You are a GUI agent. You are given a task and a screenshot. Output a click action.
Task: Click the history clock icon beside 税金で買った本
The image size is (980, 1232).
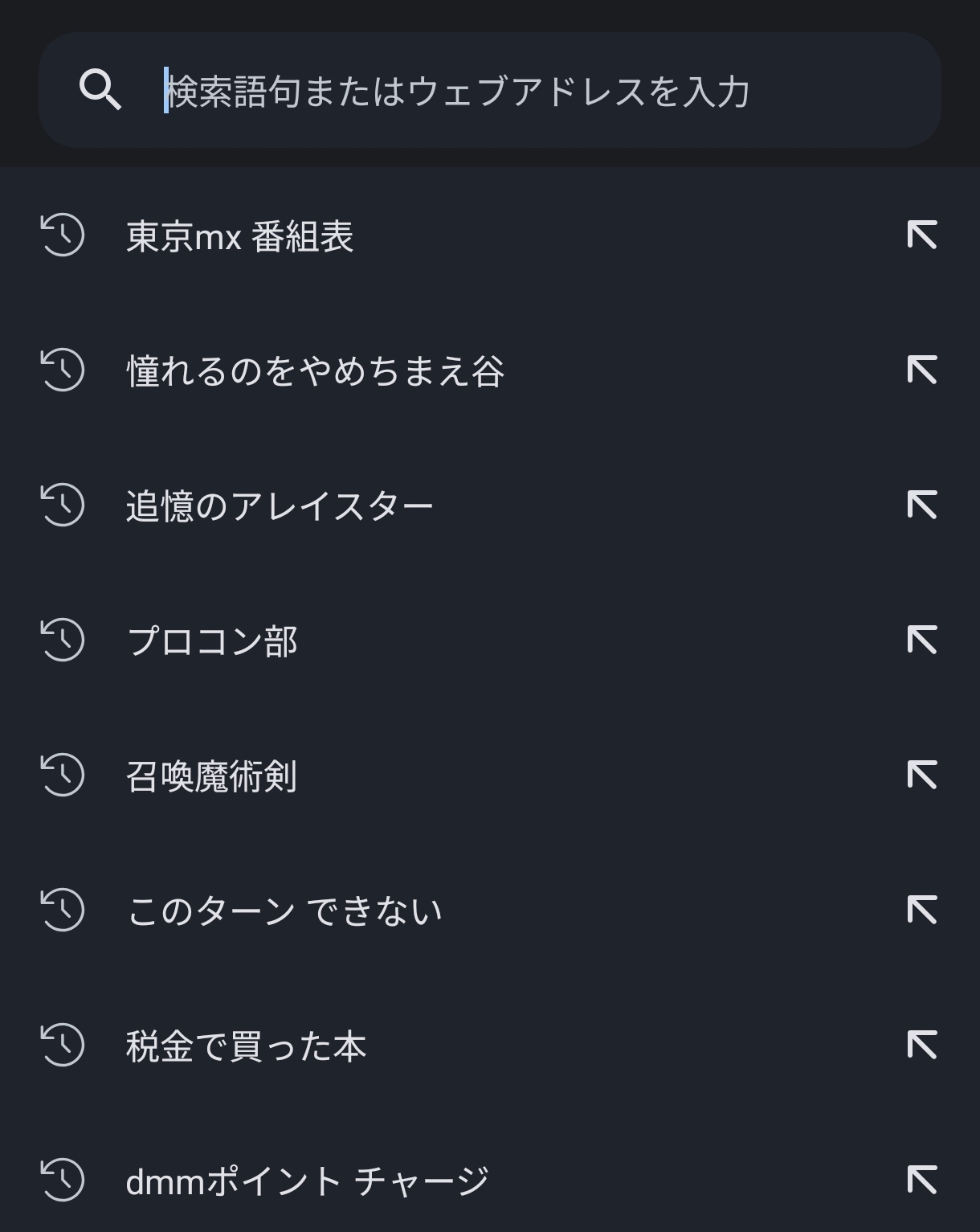[63, 1046]
